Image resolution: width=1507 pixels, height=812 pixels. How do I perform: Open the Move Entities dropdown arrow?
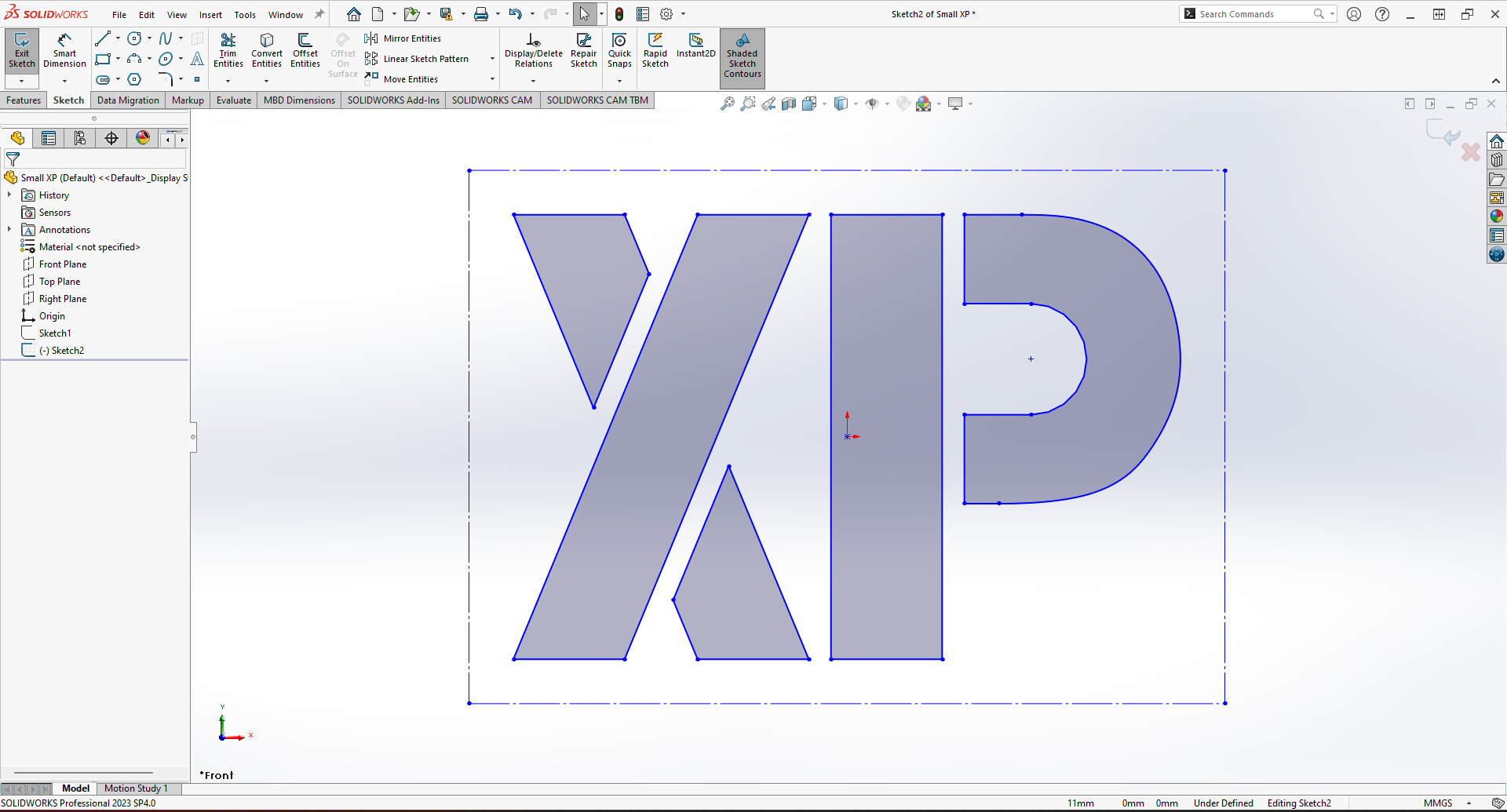492,79
